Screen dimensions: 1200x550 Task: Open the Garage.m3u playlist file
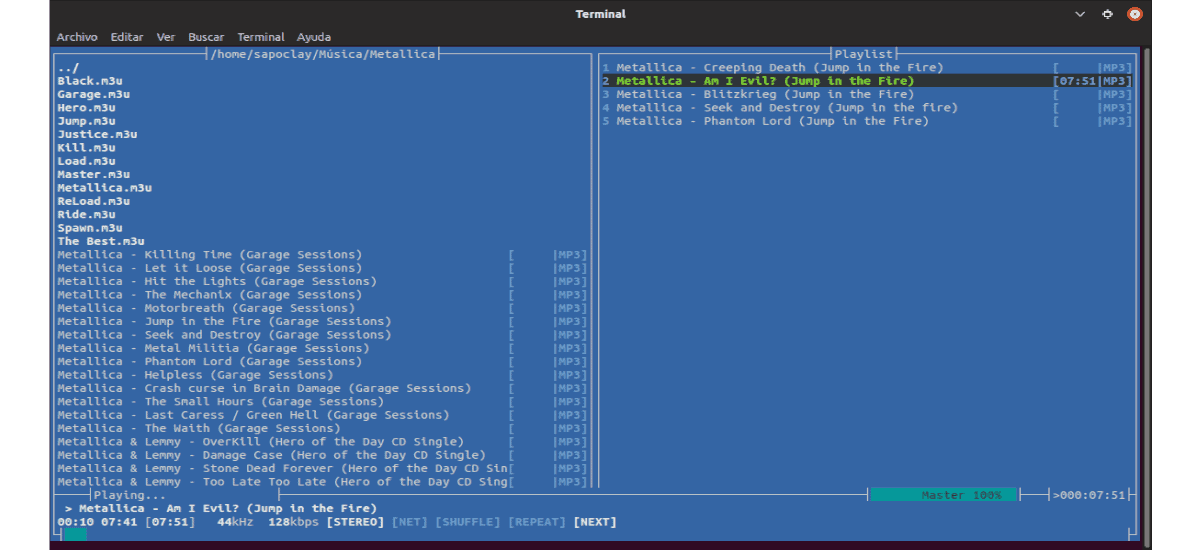click(93, 95)
